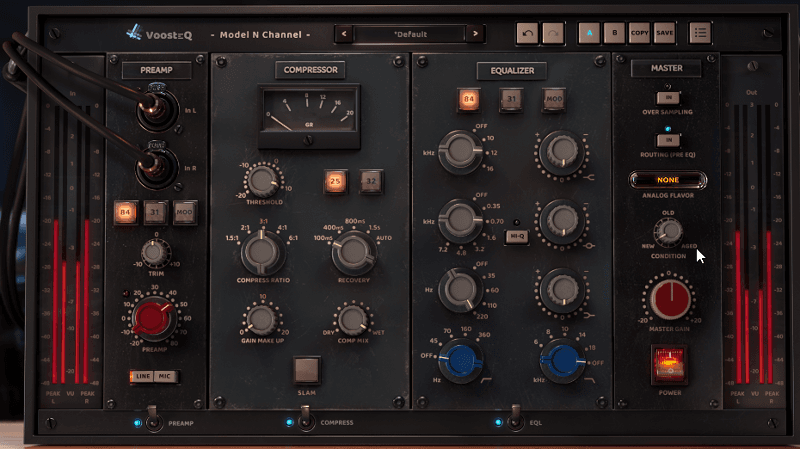
Task: Click the input level meter
Action: point(71,245)
